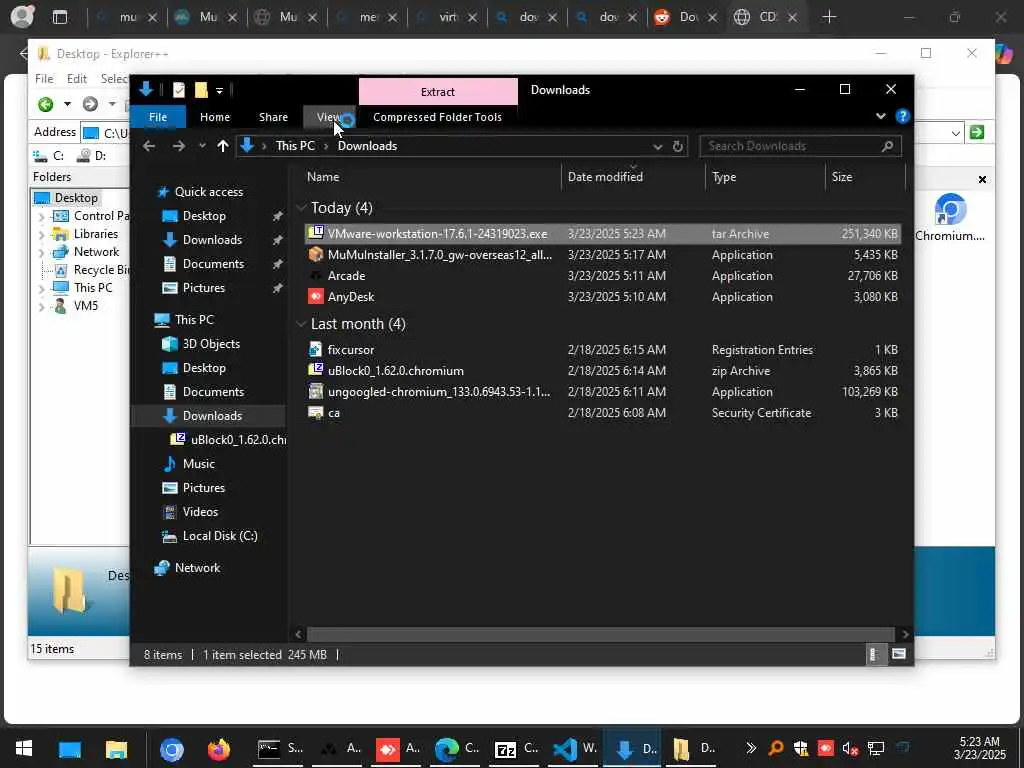This screenshot has height=768, width=1024.
Task: Click the forward navigation arrow in Downloads window
Action: [x=178, y=146]
